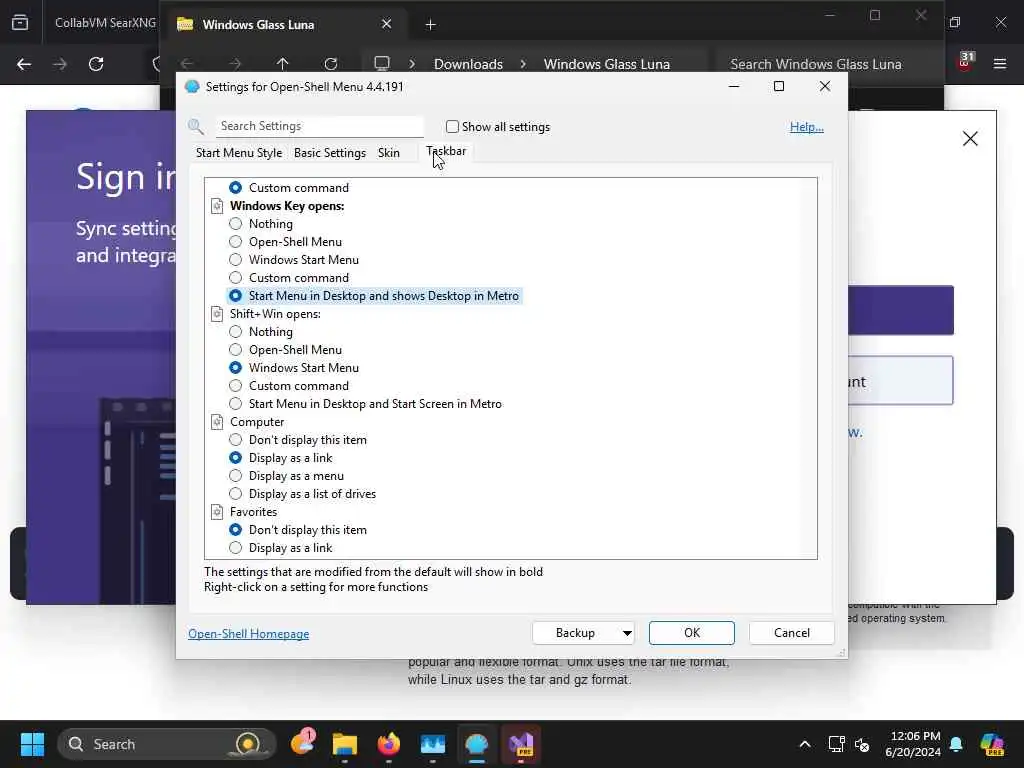The height and width of the screenshot is (768, 1024).
Task: Click the notification bell in system tray
Action: pyautogui.click(x=956, y=744)
